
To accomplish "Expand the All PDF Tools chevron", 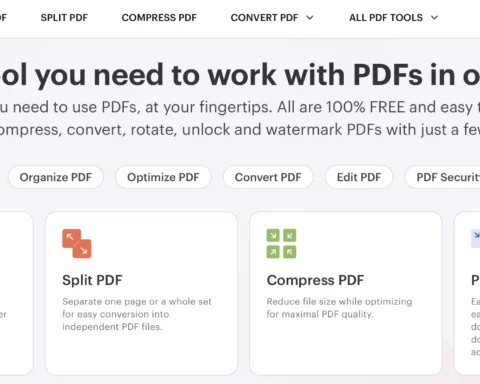I will [x=434, y=18].
